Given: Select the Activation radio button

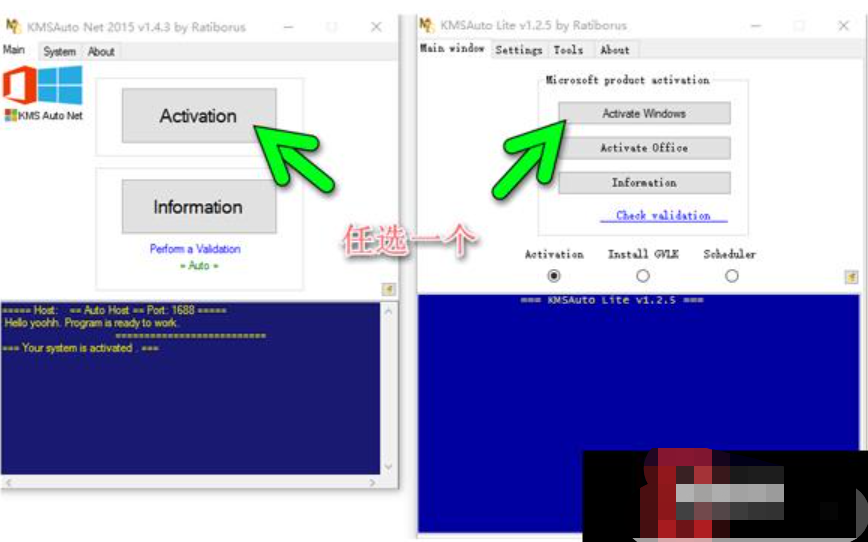Looking at the screenshot, I should click(x=554, y=276).
